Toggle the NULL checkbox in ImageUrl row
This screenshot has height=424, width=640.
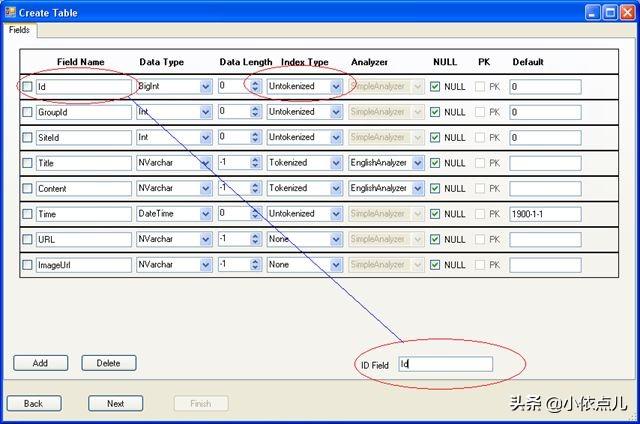[x=435, y=265]
